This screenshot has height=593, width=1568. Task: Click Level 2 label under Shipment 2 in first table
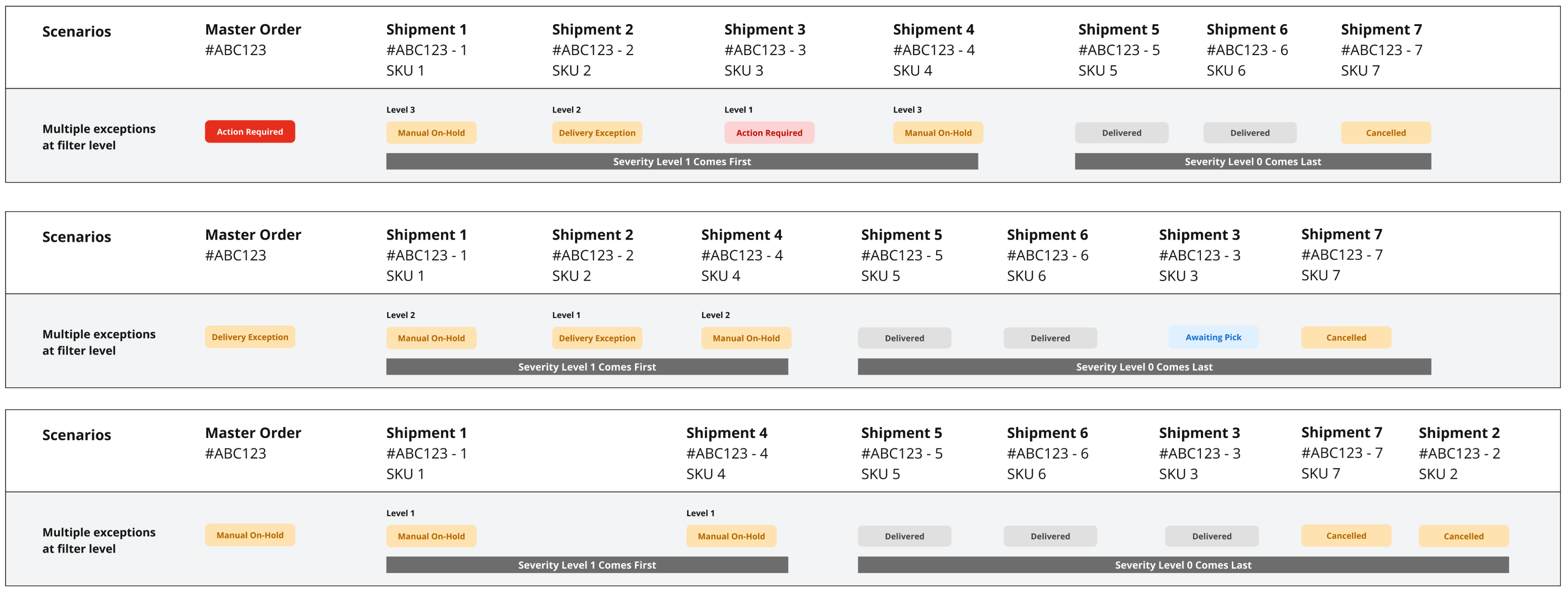[566, 109]
